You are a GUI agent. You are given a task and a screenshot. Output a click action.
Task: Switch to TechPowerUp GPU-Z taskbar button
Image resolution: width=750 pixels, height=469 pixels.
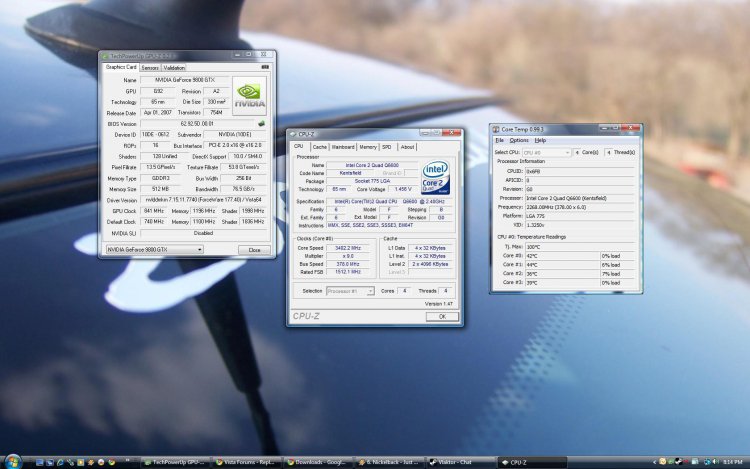click(175, 462)
